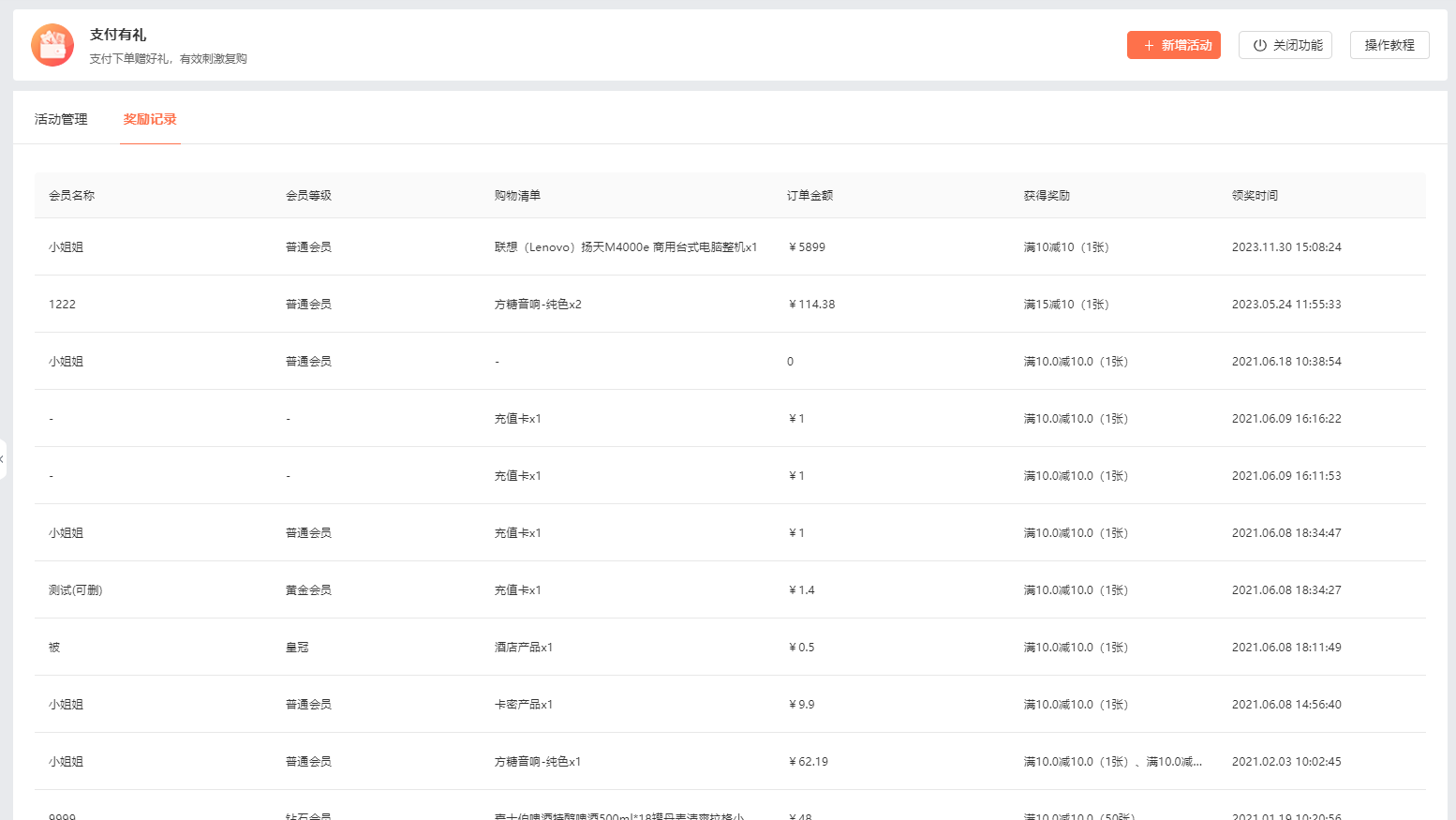
Task: Turn off feature with 关闭功能 button
Action: [1285, 45]
